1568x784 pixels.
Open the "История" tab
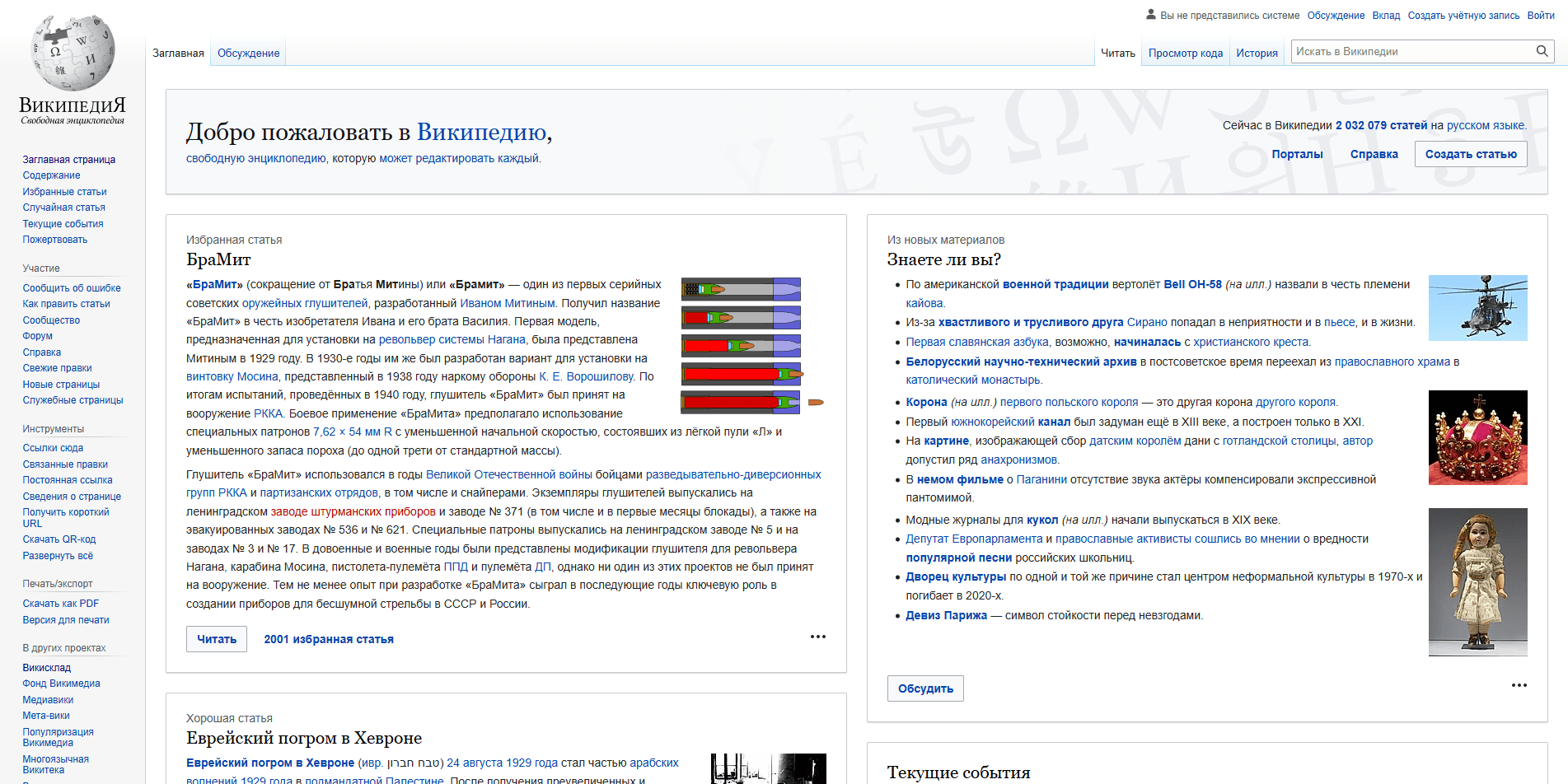(1257, 52)
